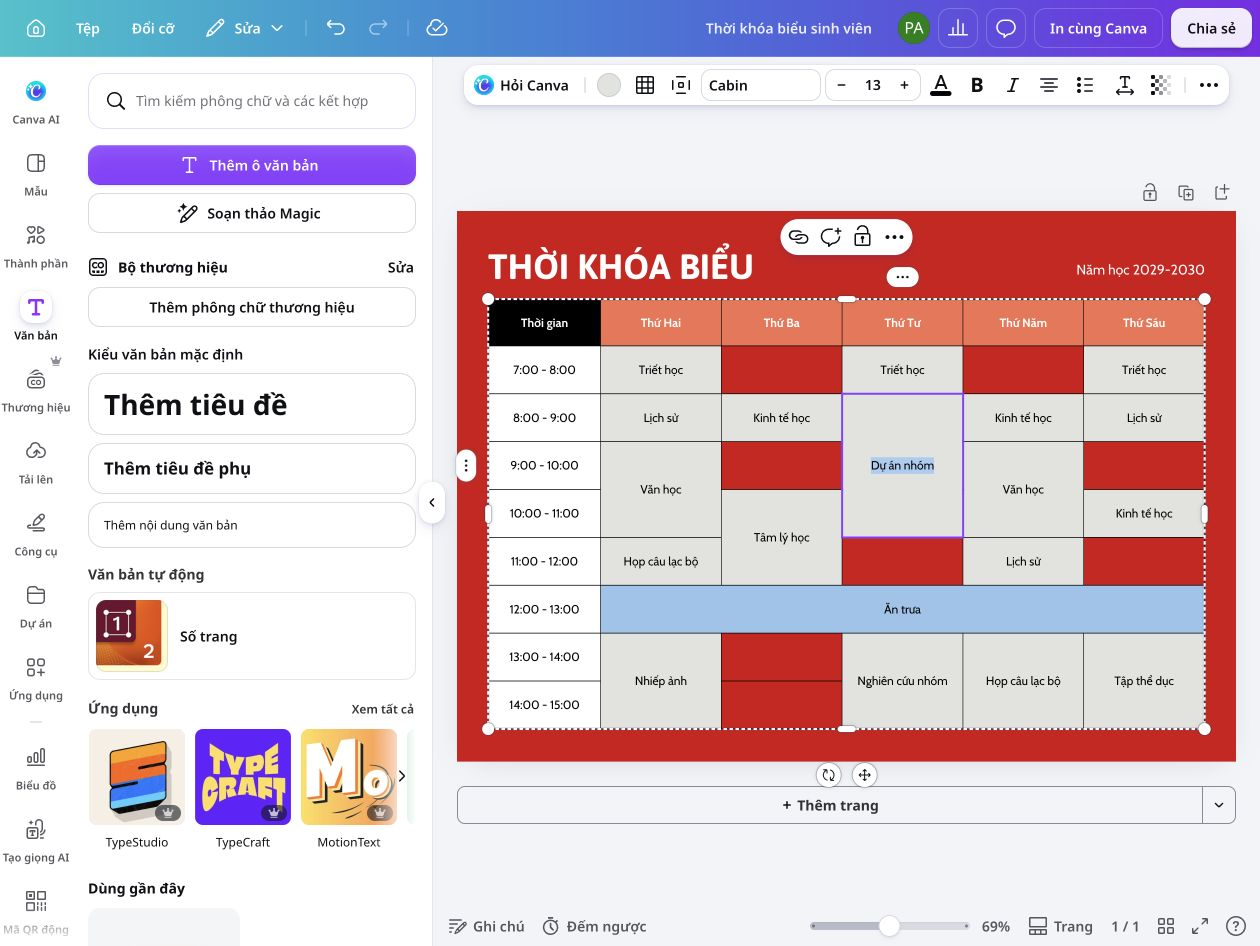Open more options in text toolbar
The width and height of the screenshot is (1260, 946).
pyautogui.click(x=1208, y=85)
